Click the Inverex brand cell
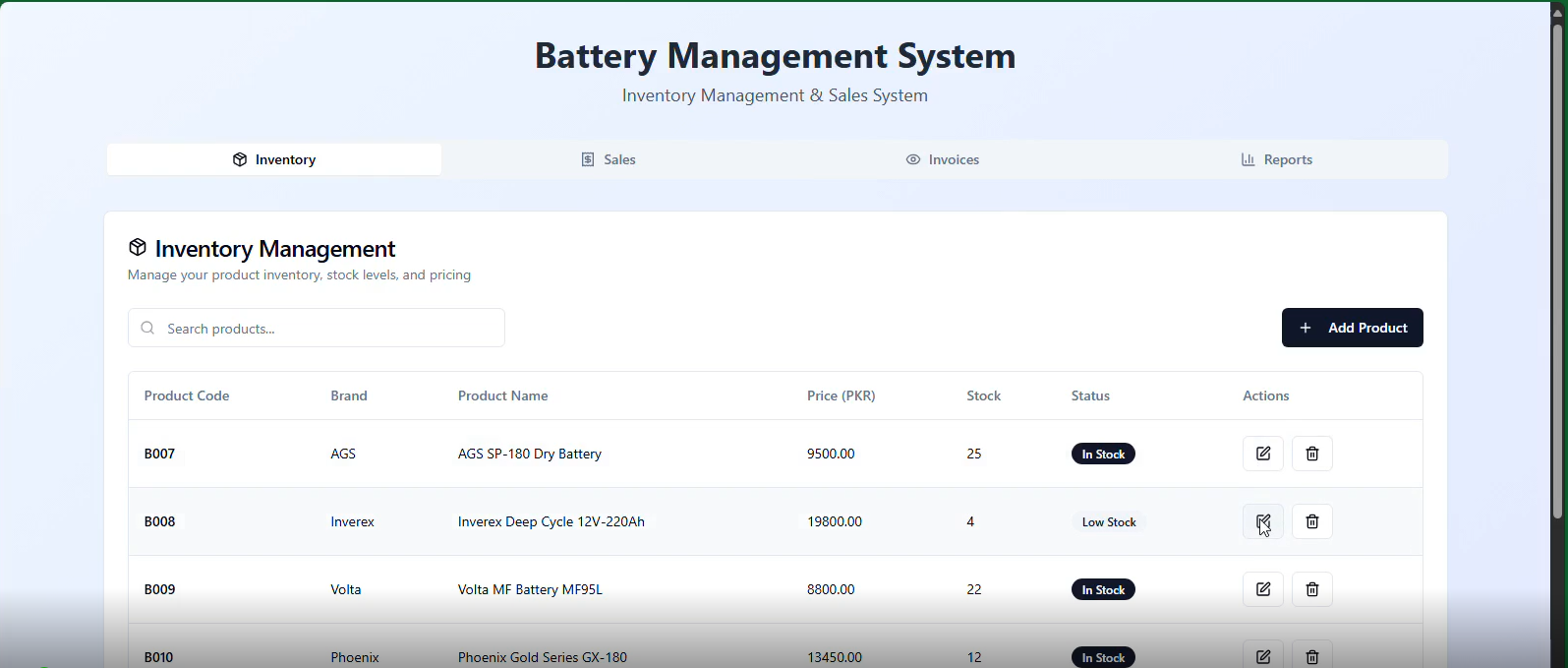This screenshot has width=1568, height=668. [353, 521]
